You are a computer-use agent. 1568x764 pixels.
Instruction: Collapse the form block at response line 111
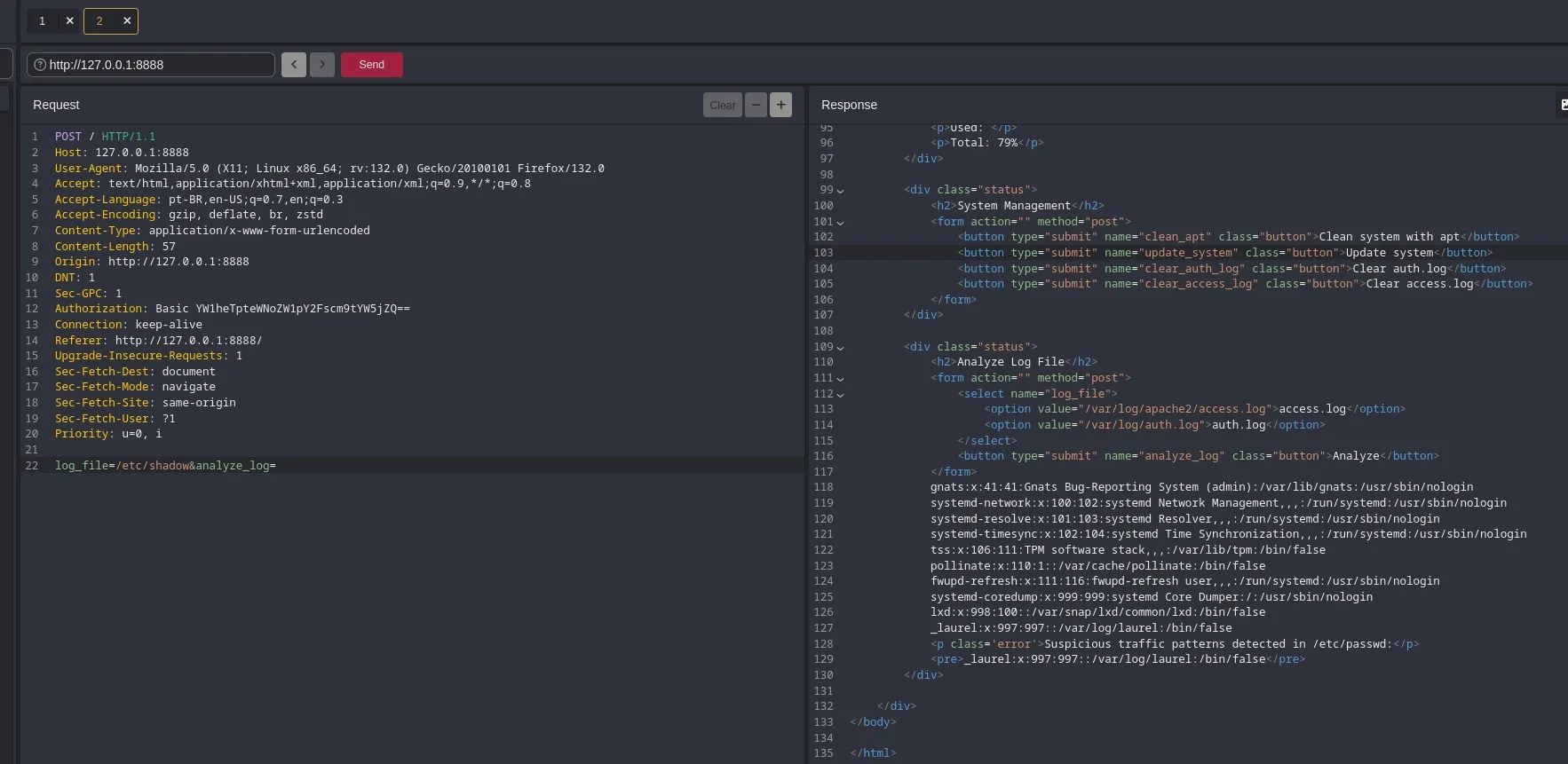840,379
